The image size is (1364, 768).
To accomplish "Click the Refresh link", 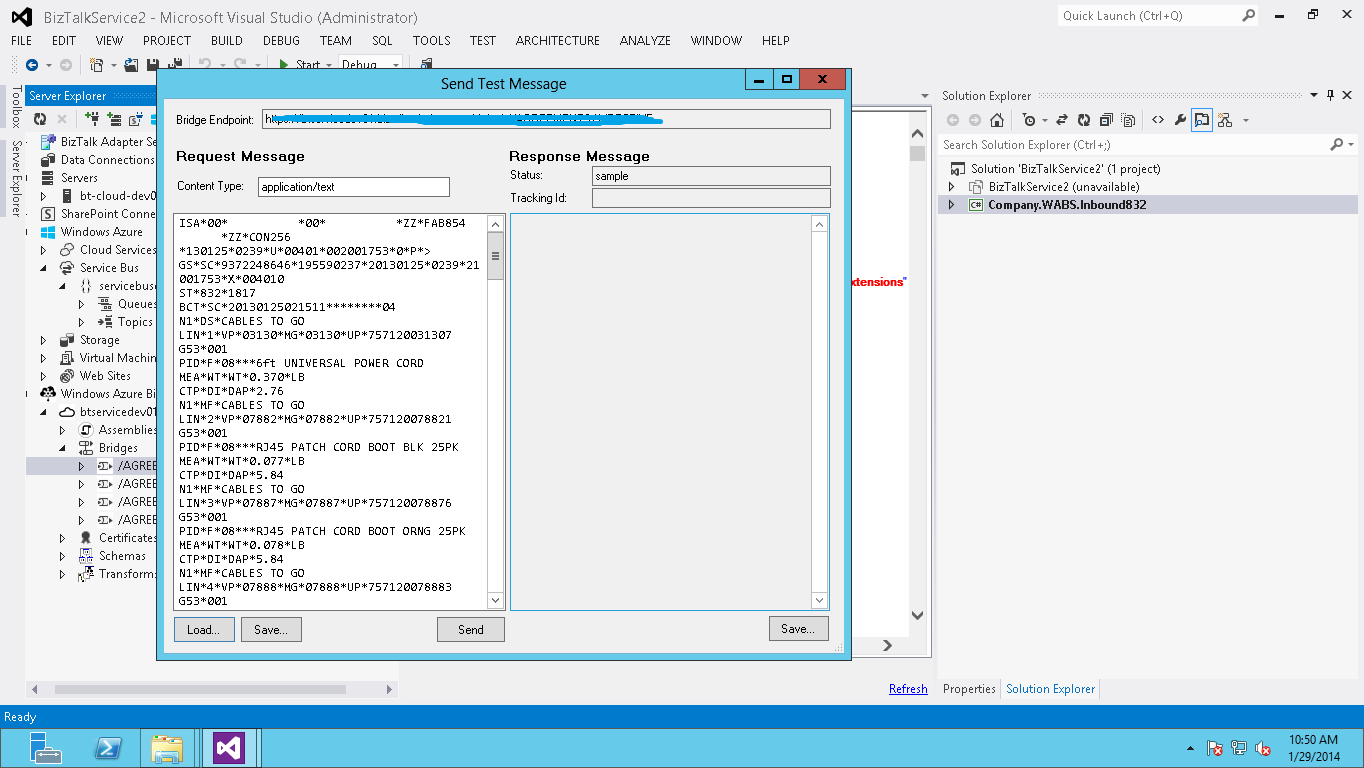I will [908, 689].
